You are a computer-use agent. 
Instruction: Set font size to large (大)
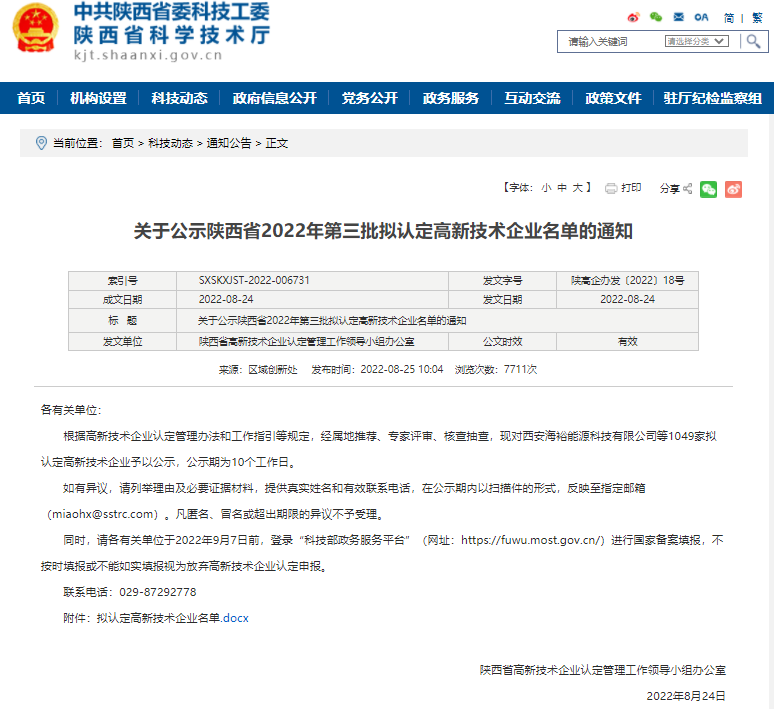pyautogui.click(x=578, y=188)
